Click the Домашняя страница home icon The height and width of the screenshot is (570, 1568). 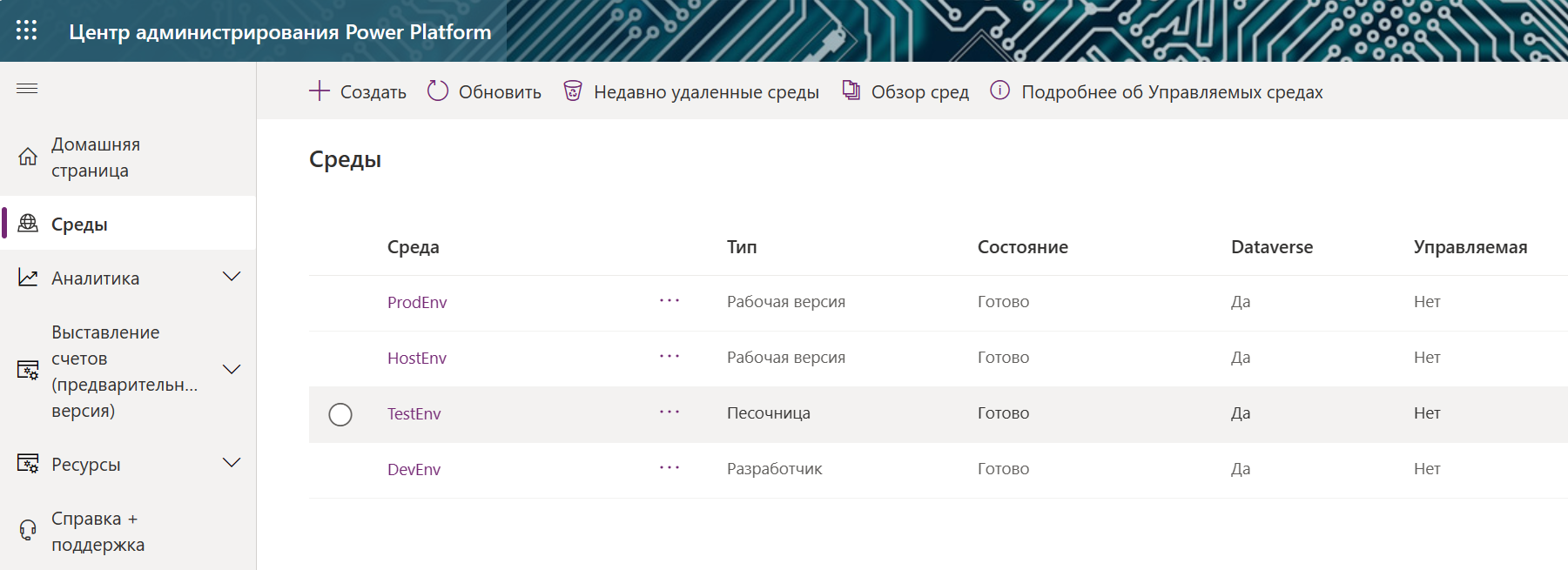pyautogui.click(x=28, y=157)
